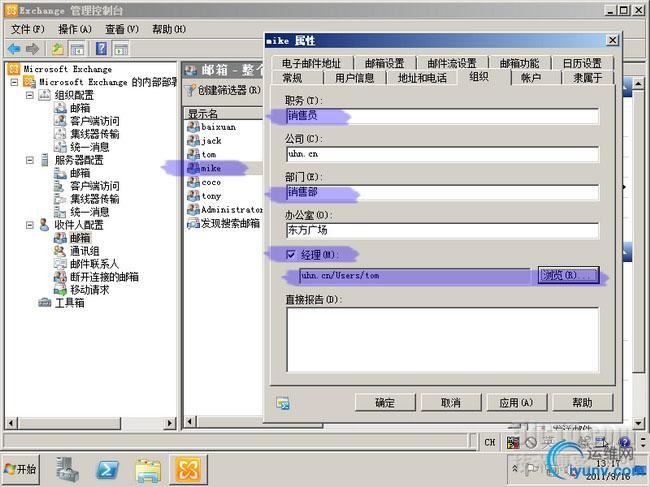Collapse the 组织配置 tree node
Image resolution: width=650 pixels, height=487 pixels.
tap(29, 95)
